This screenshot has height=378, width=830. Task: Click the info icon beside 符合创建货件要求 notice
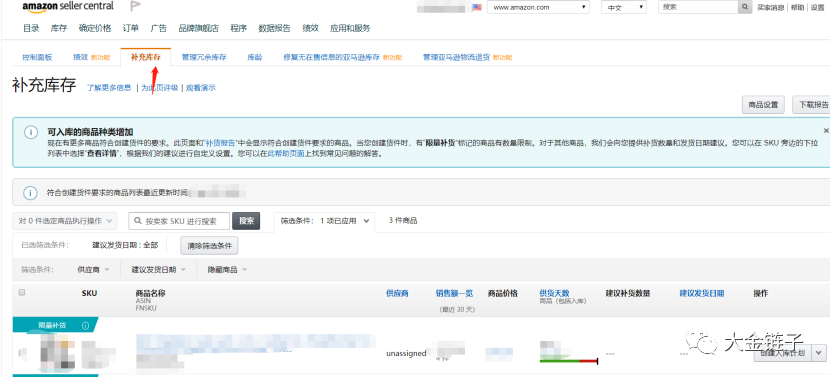[x=31, y=193]
